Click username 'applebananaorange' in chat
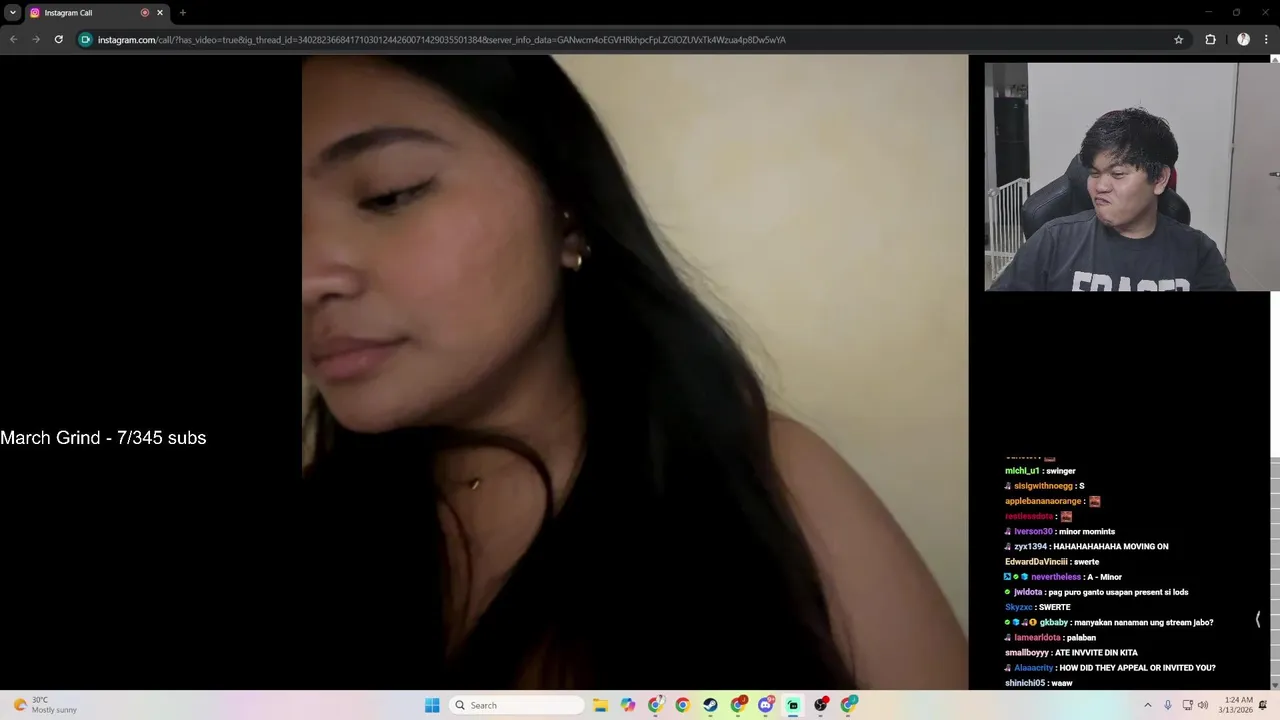1280x720 pixels. pyautogui.click(x=1043, y=501)
